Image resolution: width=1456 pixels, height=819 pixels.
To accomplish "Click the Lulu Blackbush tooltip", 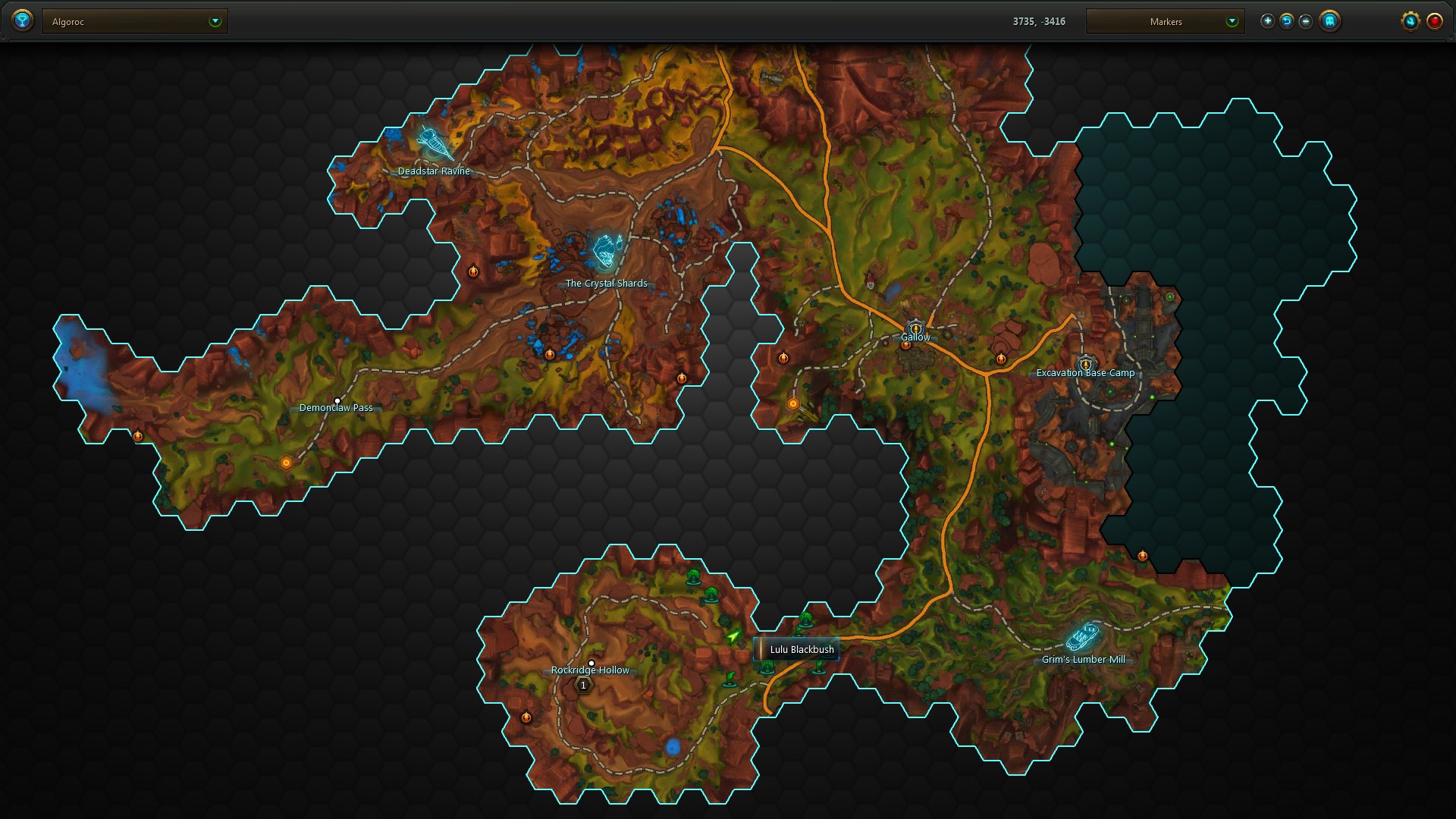I will point(796,649).
